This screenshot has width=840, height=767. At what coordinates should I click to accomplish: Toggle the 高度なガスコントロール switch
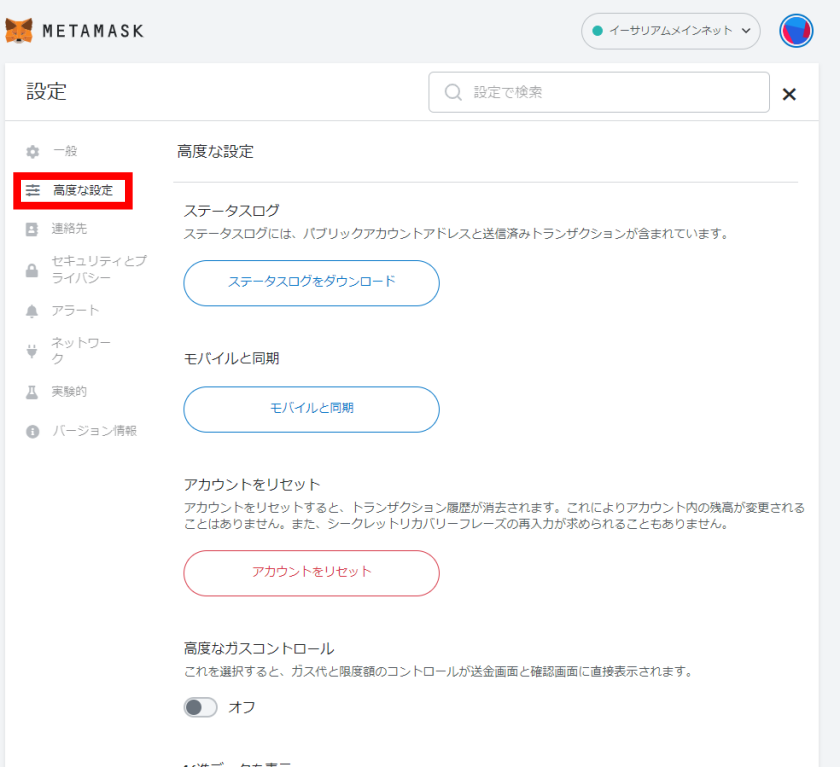(200, 707)
